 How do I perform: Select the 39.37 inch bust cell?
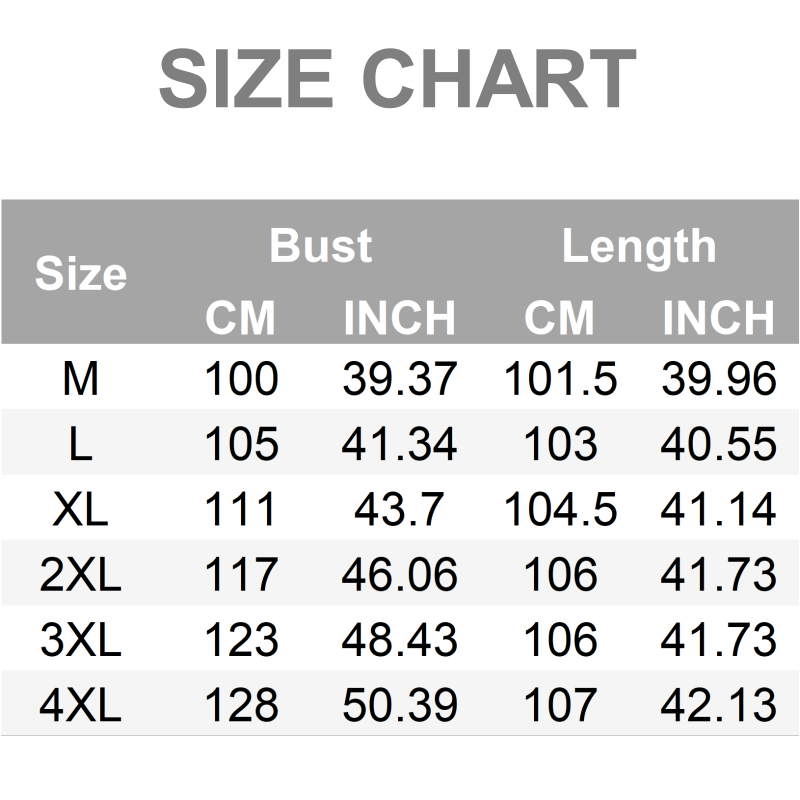[x=399, y=379]
